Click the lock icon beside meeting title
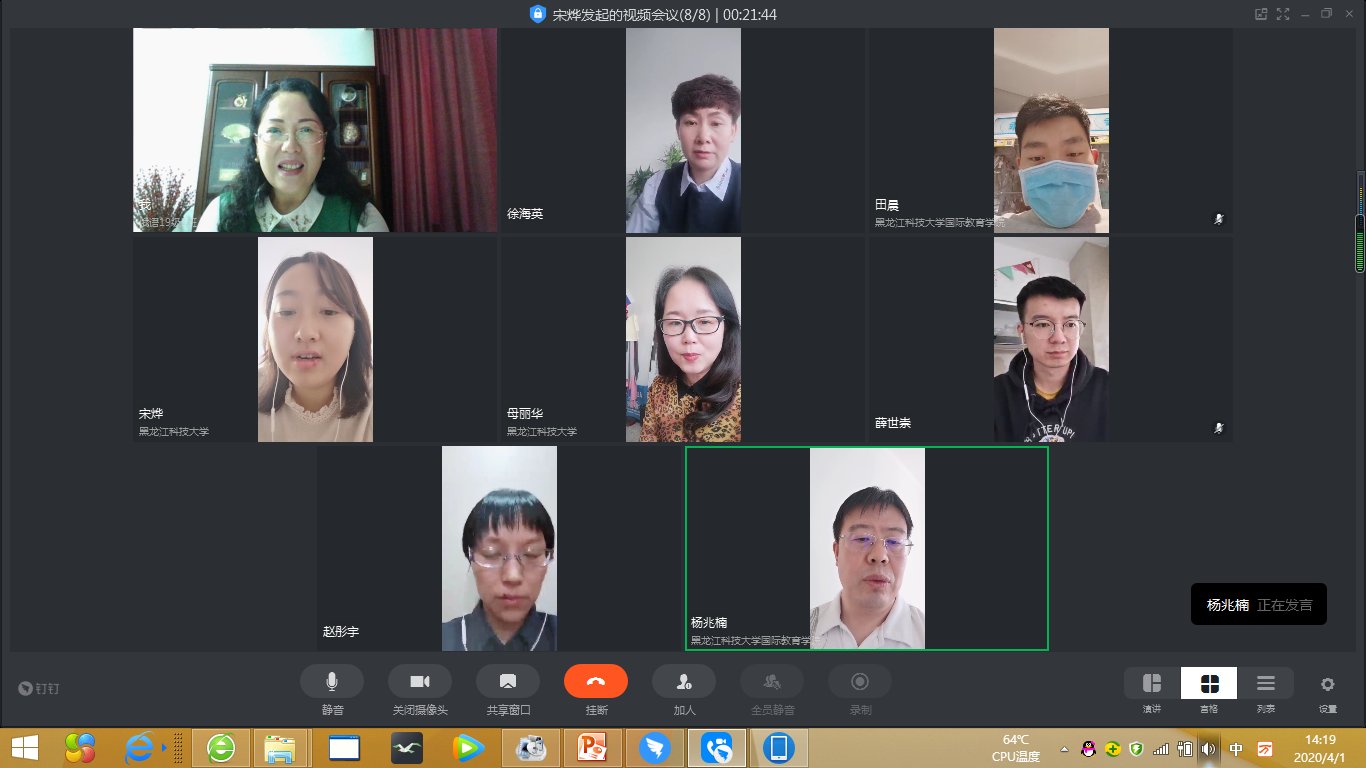Image resolution: width=1366 pixels, height=768 pixels. tap(538, 14)
